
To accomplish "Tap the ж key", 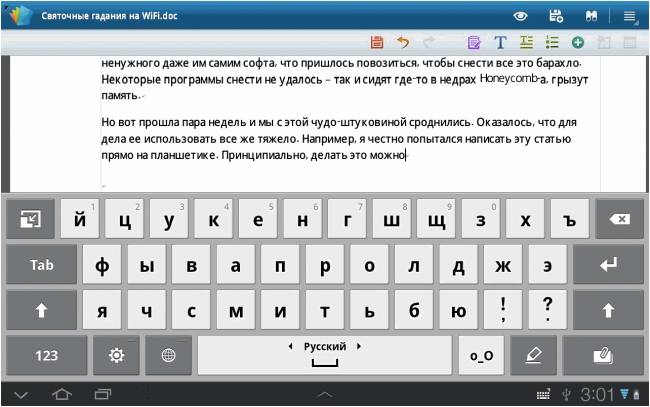I will pyautogui.click(x=503, y=264).
